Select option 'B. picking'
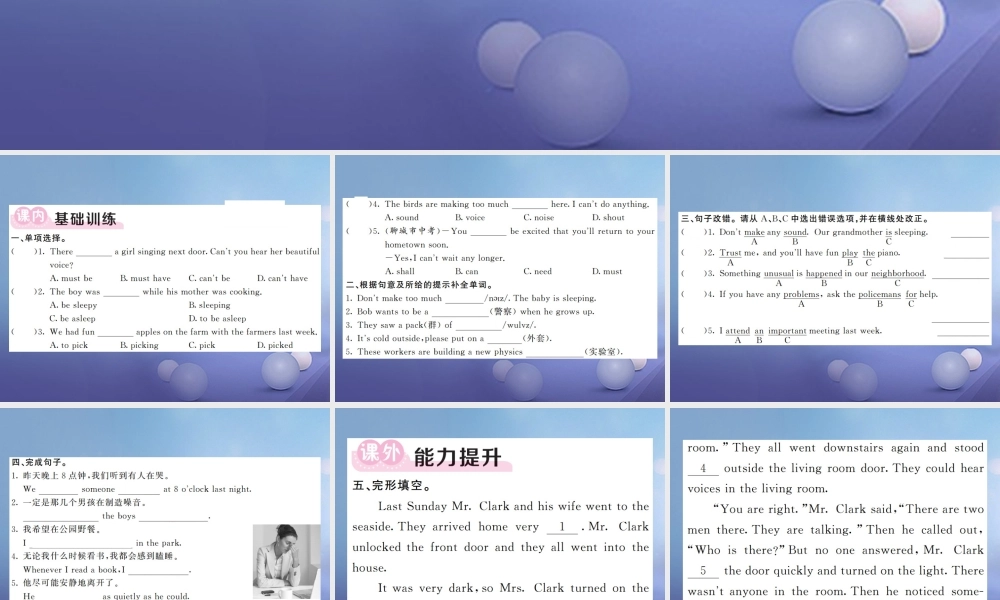The width and height of the screenshot is (1000, 600). coord(139,345)
